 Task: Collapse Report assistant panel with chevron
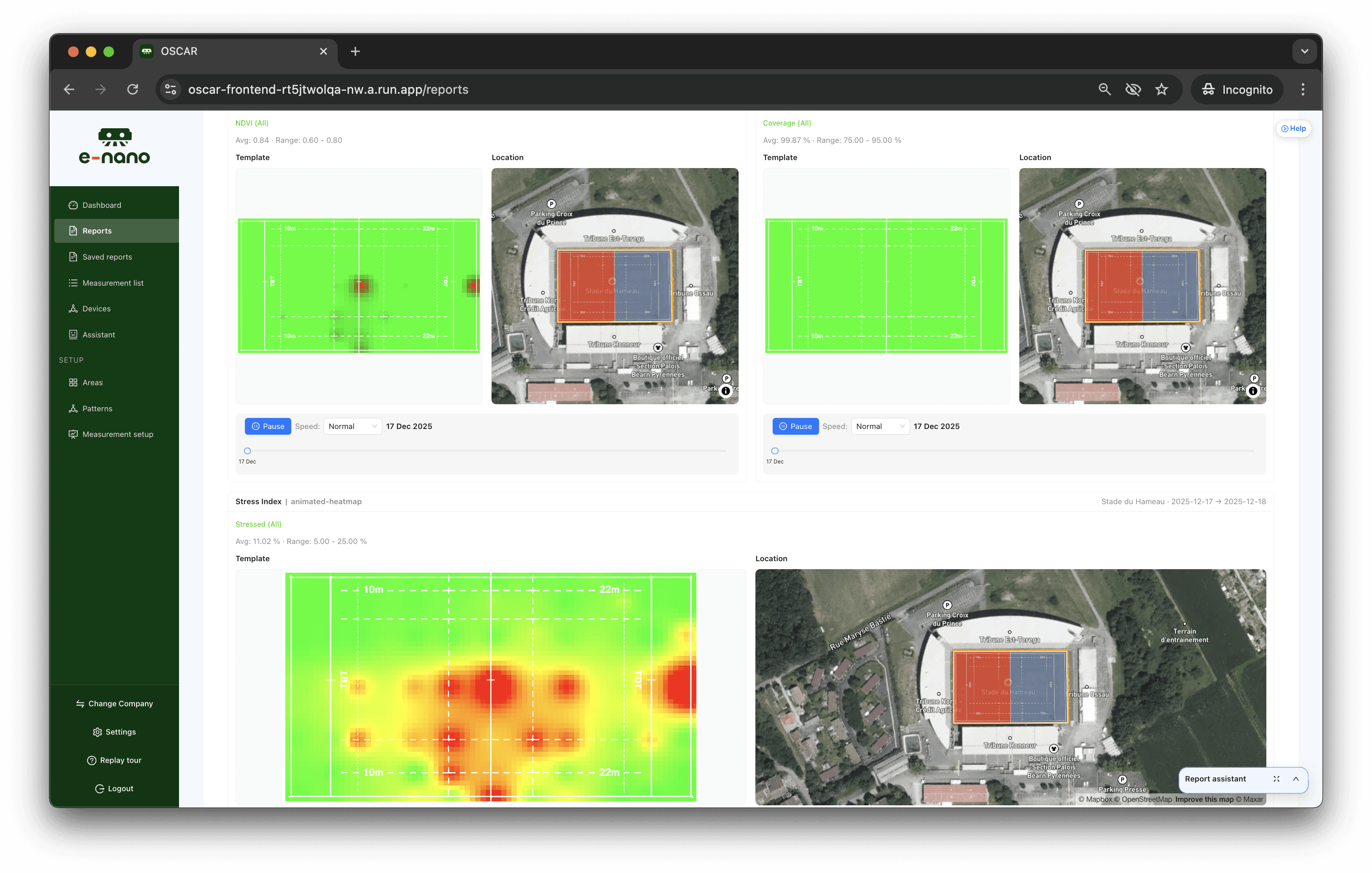tap(1296, 779)
